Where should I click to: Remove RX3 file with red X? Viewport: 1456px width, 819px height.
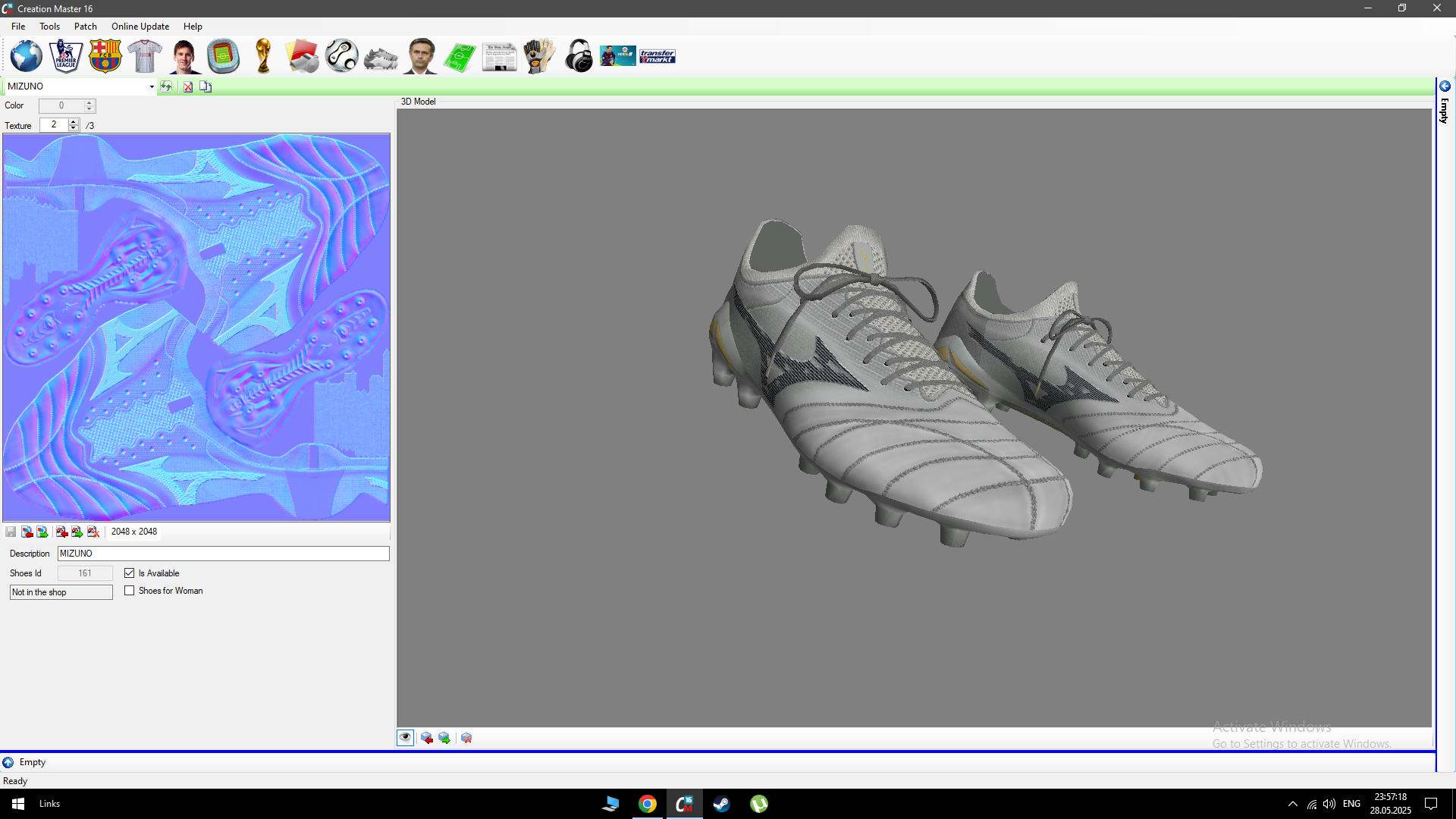click(x=93, y=532)
